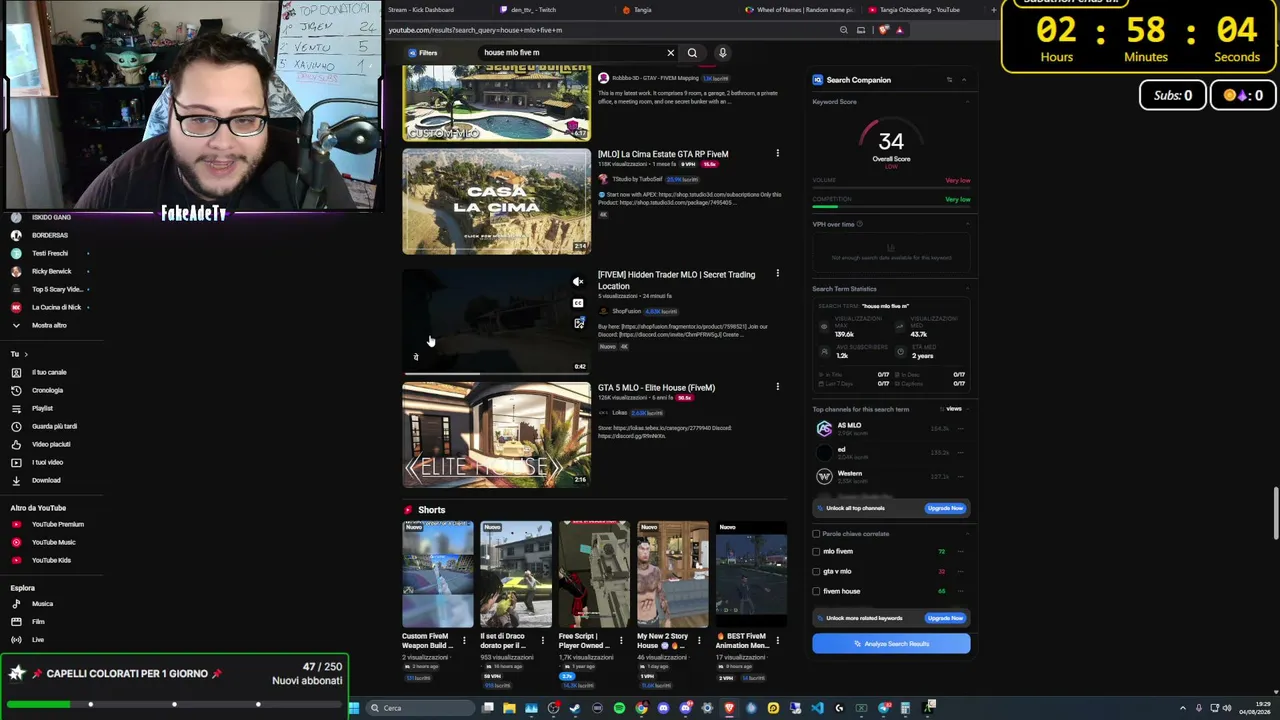
Task: Open options for Free Script short
Action: [621, 640]
